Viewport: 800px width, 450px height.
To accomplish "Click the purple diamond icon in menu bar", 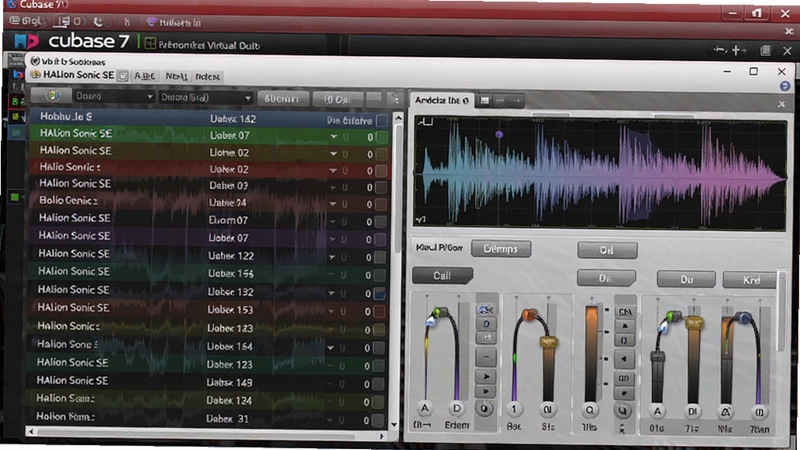I will pyautogui.click(x=152, y=22).
